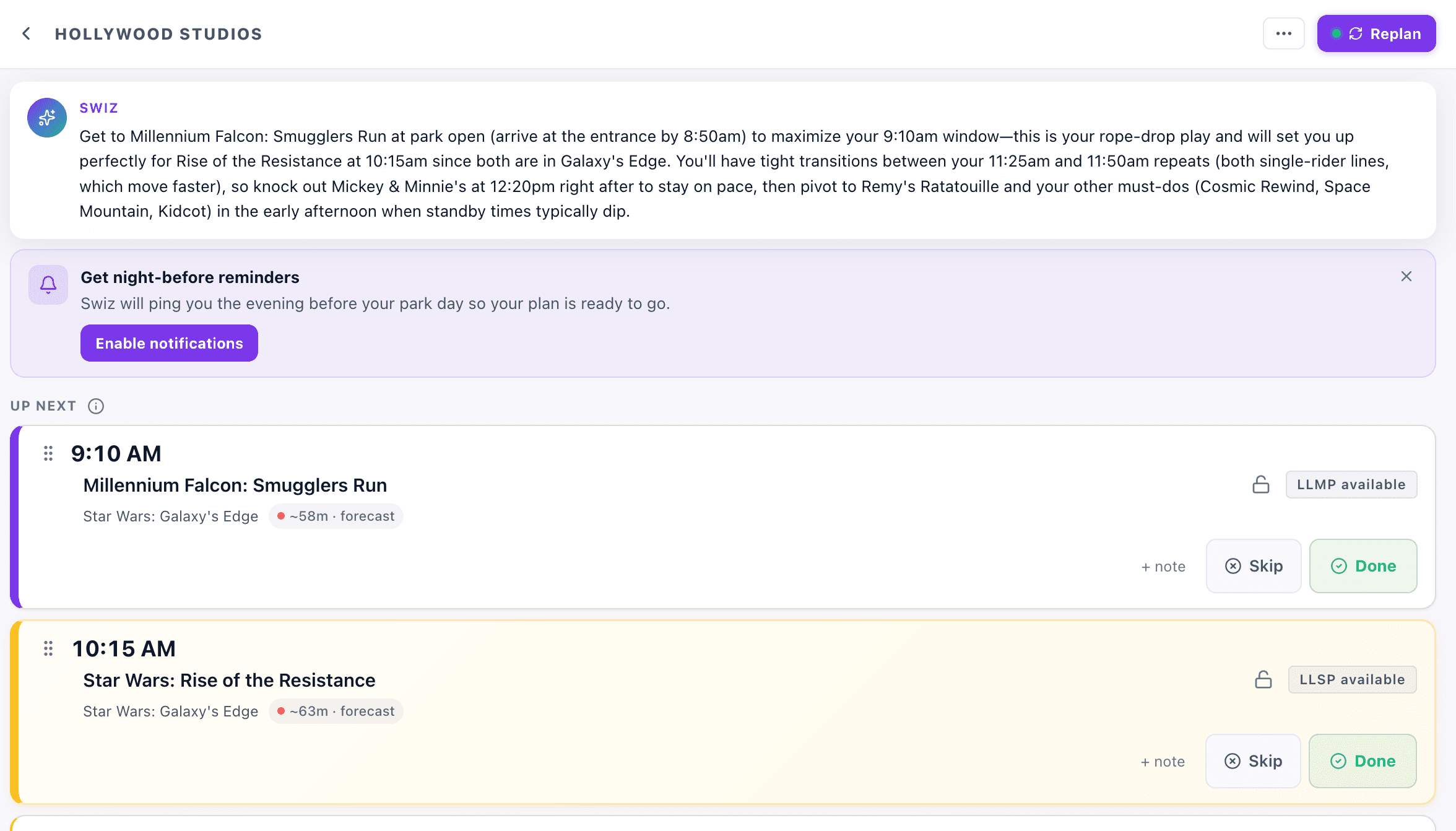
Task: Select the 10:15 AM time heading
Action: (124, 648)
